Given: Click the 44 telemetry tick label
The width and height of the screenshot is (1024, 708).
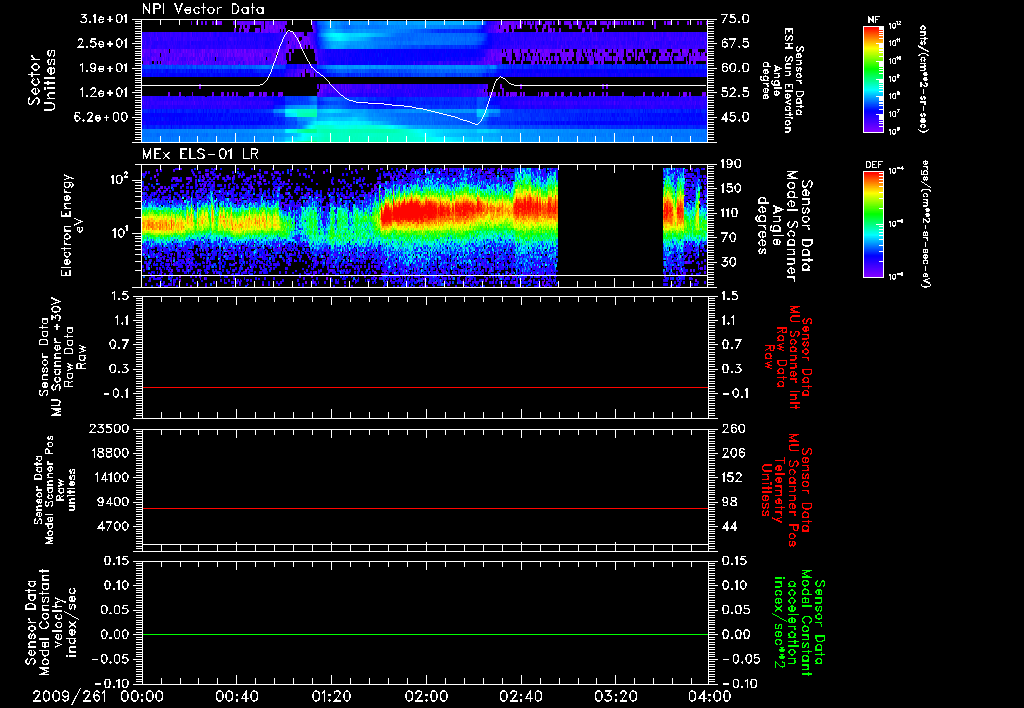Looking at the screenshot, I should click(728, 526).
